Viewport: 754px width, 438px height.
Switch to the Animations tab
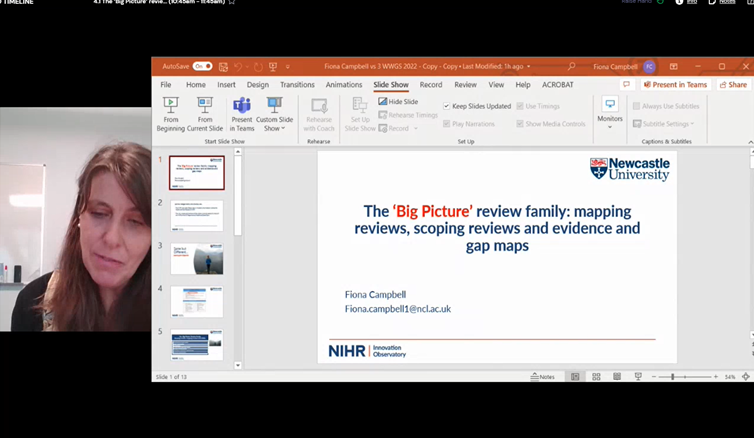click(344, 85)
